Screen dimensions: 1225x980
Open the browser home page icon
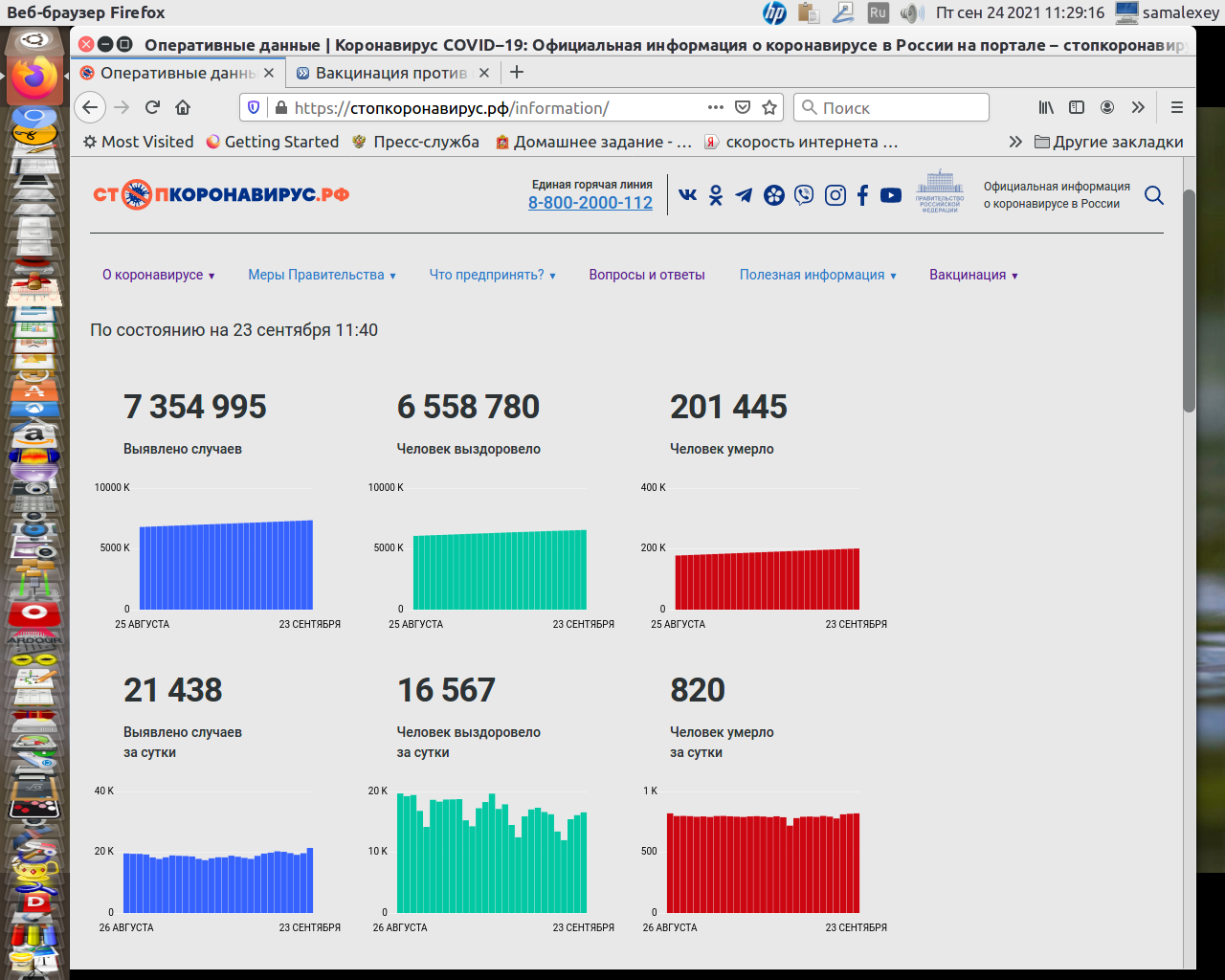coord(183,107)
